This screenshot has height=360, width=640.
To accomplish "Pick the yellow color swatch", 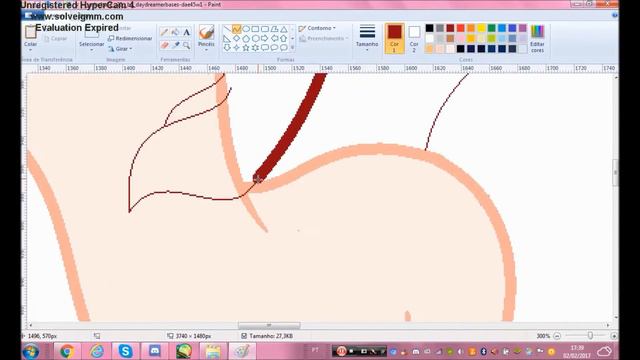I will click(481, 28).
